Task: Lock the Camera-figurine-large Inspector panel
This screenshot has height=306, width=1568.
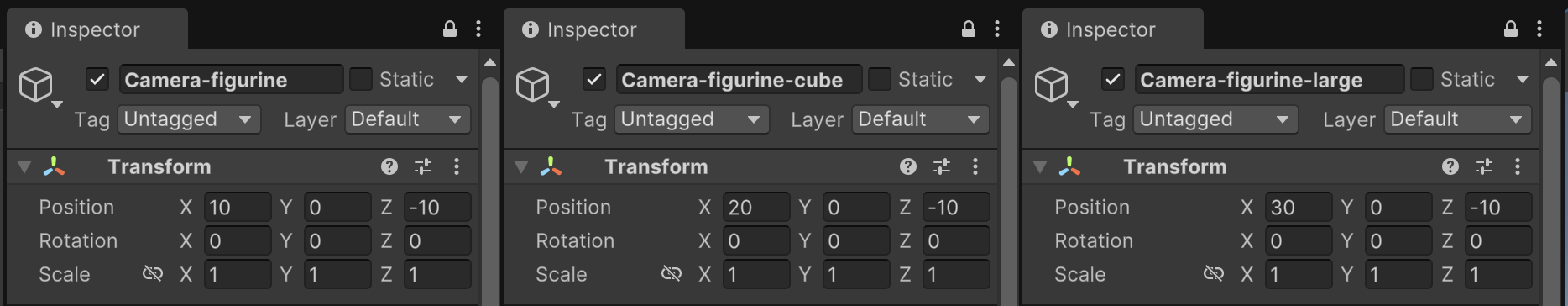Action: 1511,29
